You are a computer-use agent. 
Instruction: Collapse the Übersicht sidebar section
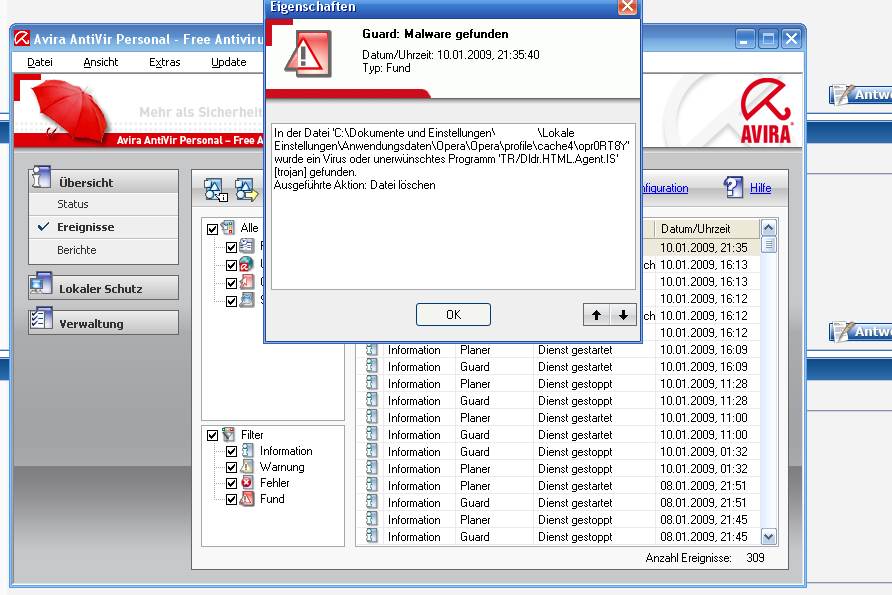point(104,181)
